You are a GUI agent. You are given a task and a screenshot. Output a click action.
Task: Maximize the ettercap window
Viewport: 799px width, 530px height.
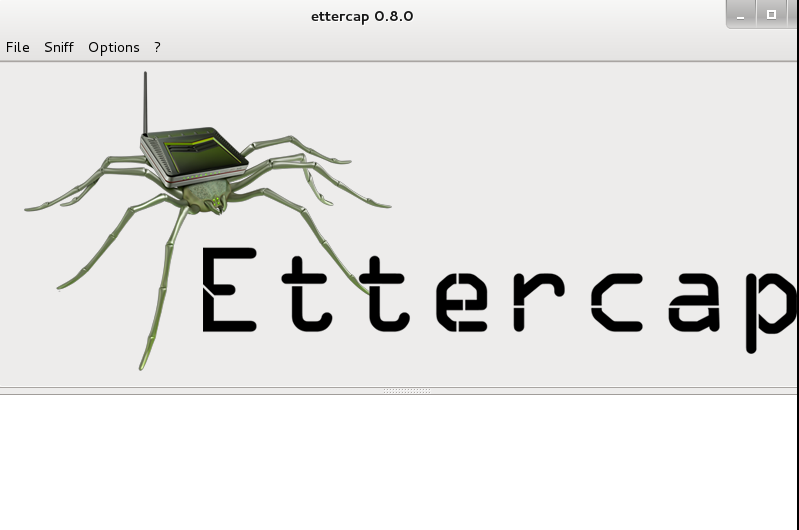pyautogui.click(x=771, y=14)
